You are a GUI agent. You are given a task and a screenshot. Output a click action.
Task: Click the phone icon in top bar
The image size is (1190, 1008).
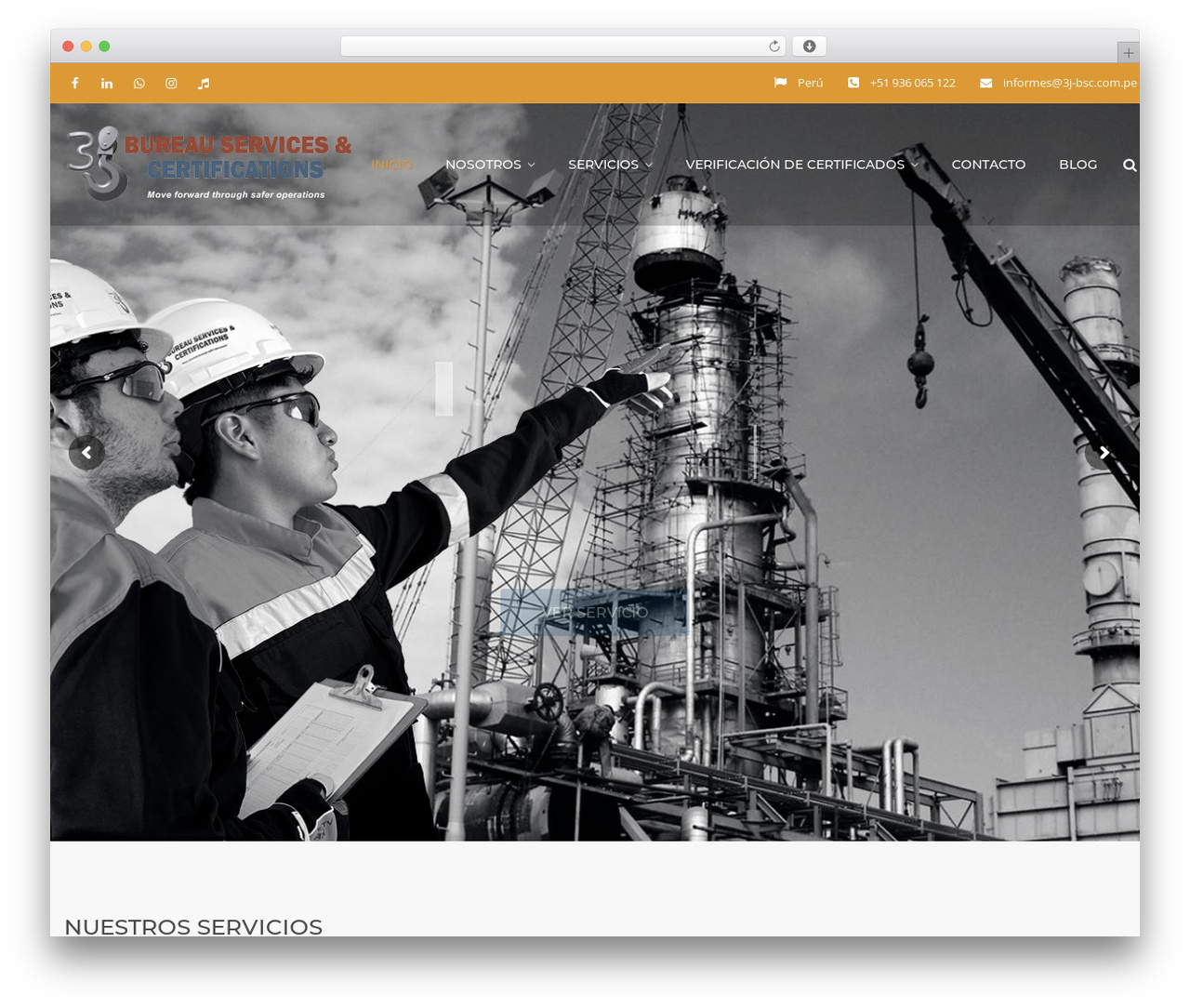tap(853, 83)
